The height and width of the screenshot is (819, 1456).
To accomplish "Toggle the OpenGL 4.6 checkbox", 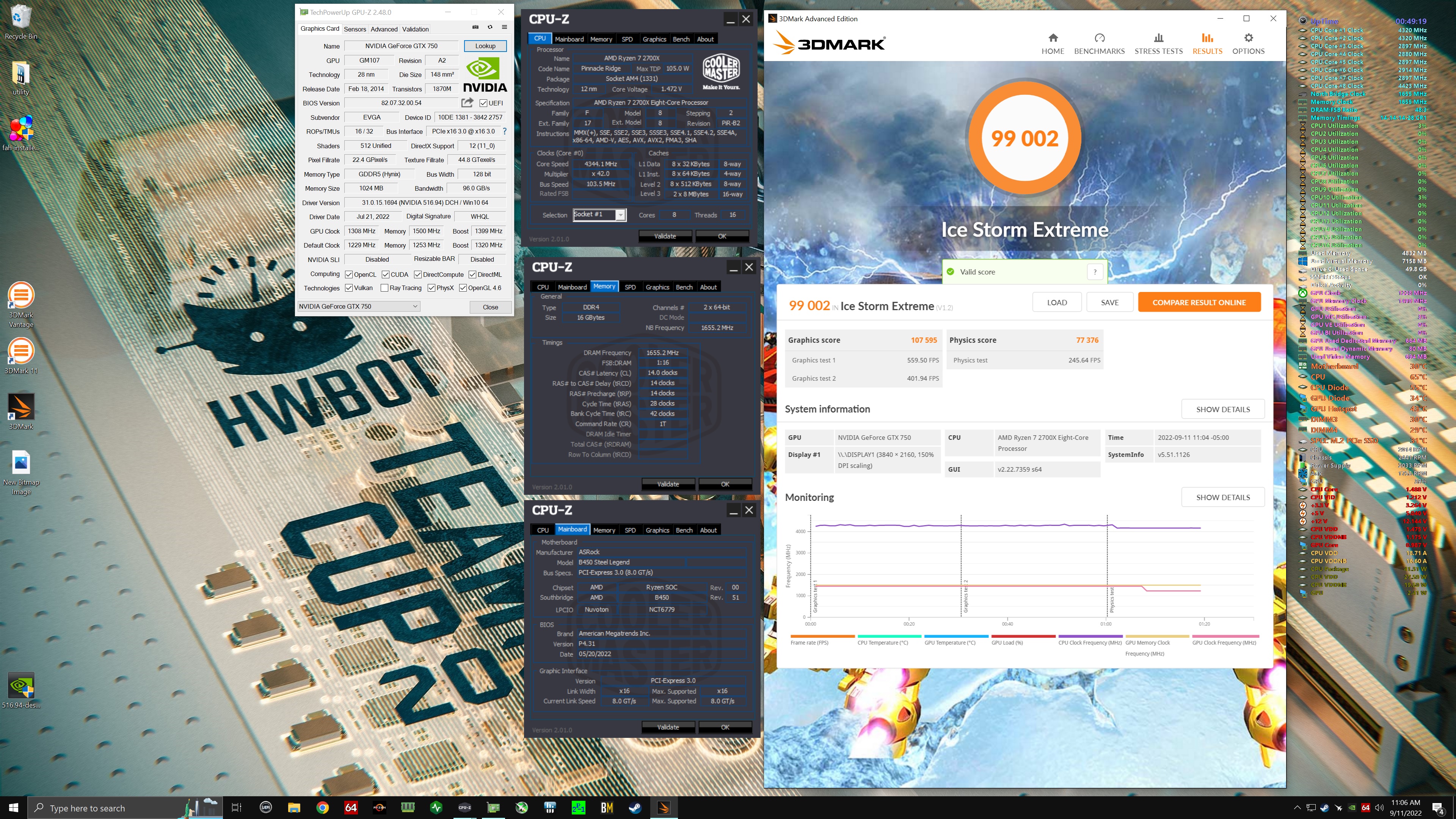I will tap(463, 288).
